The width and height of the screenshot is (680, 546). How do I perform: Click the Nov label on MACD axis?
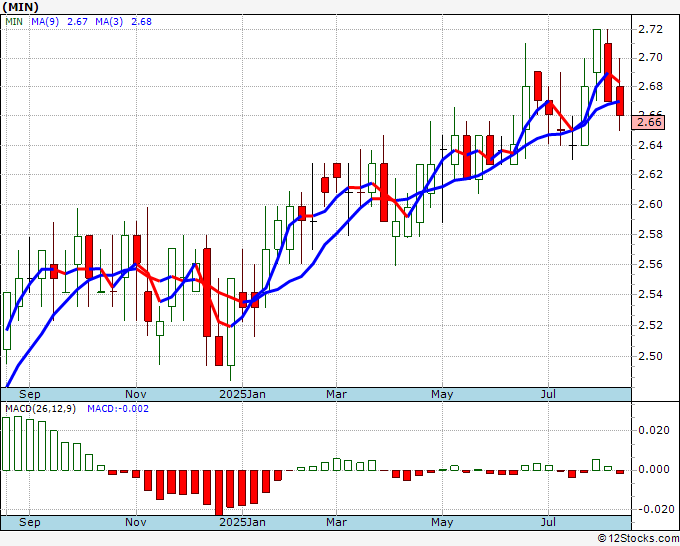(x=136, y=522)
